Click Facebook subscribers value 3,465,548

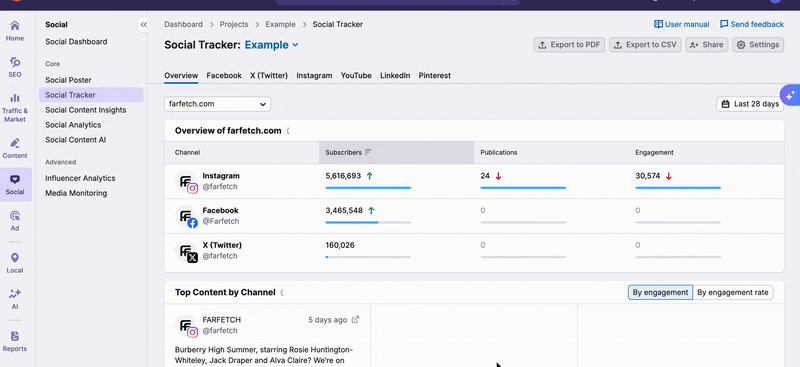(x=344, y=210)
